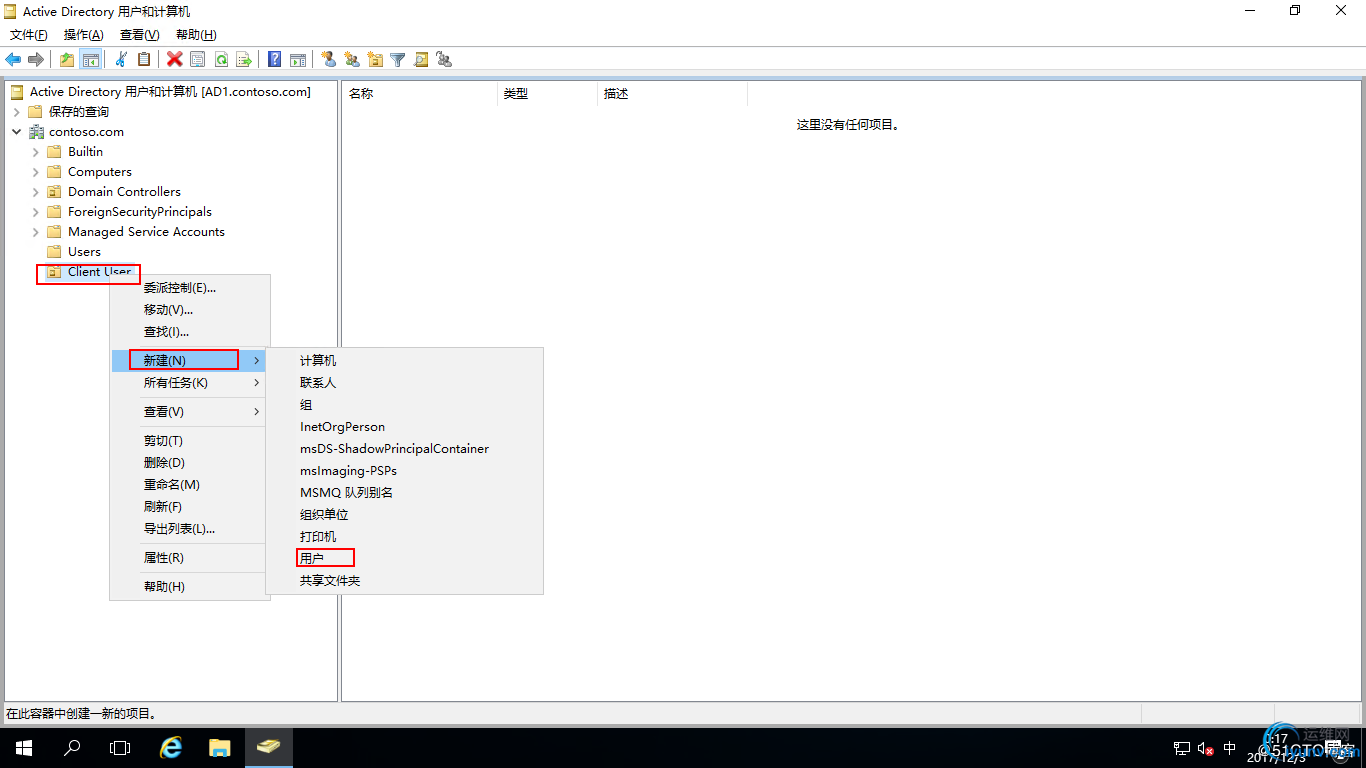Expand the Computers container

[36, 172]
